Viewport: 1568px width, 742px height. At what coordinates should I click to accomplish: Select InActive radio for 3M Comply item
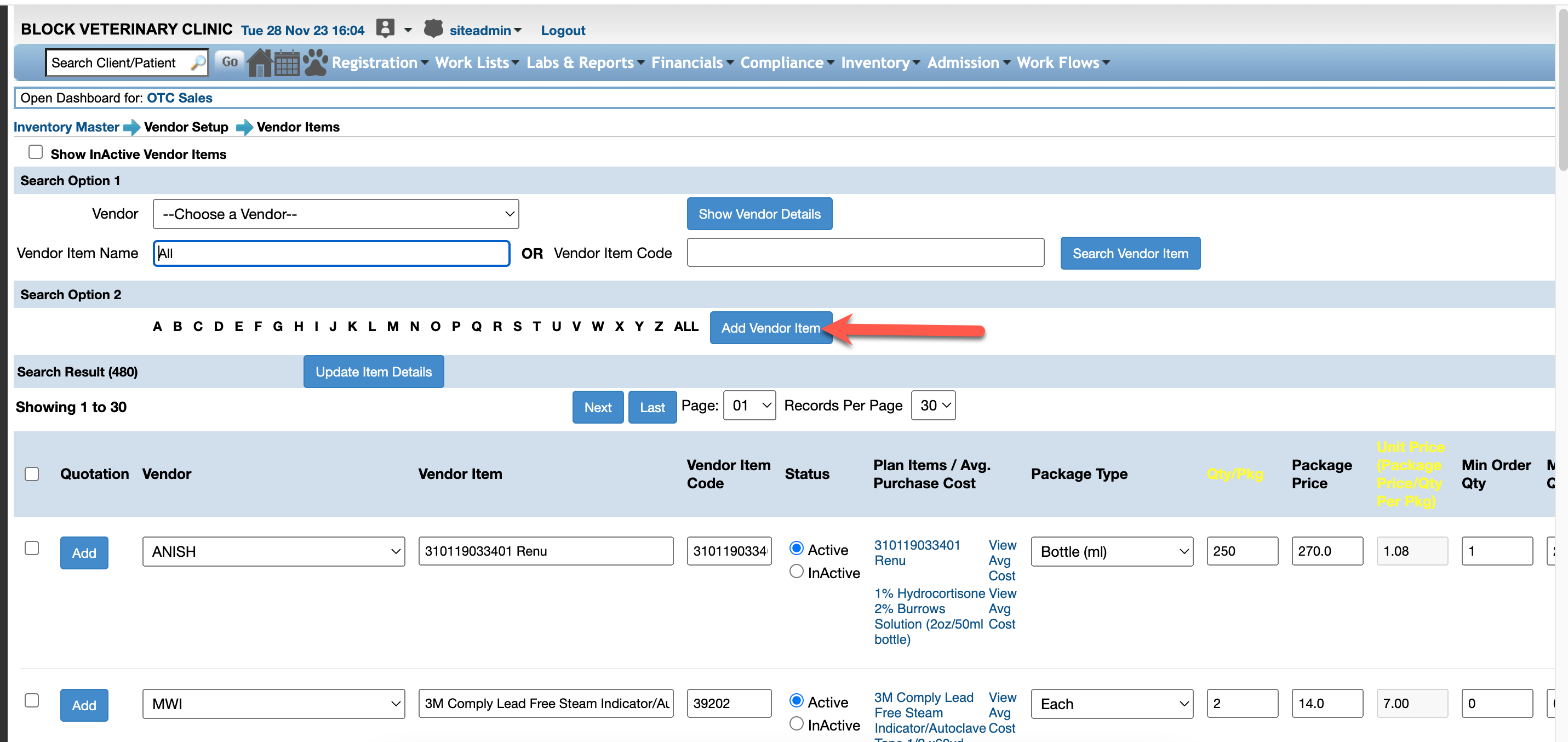796,723
